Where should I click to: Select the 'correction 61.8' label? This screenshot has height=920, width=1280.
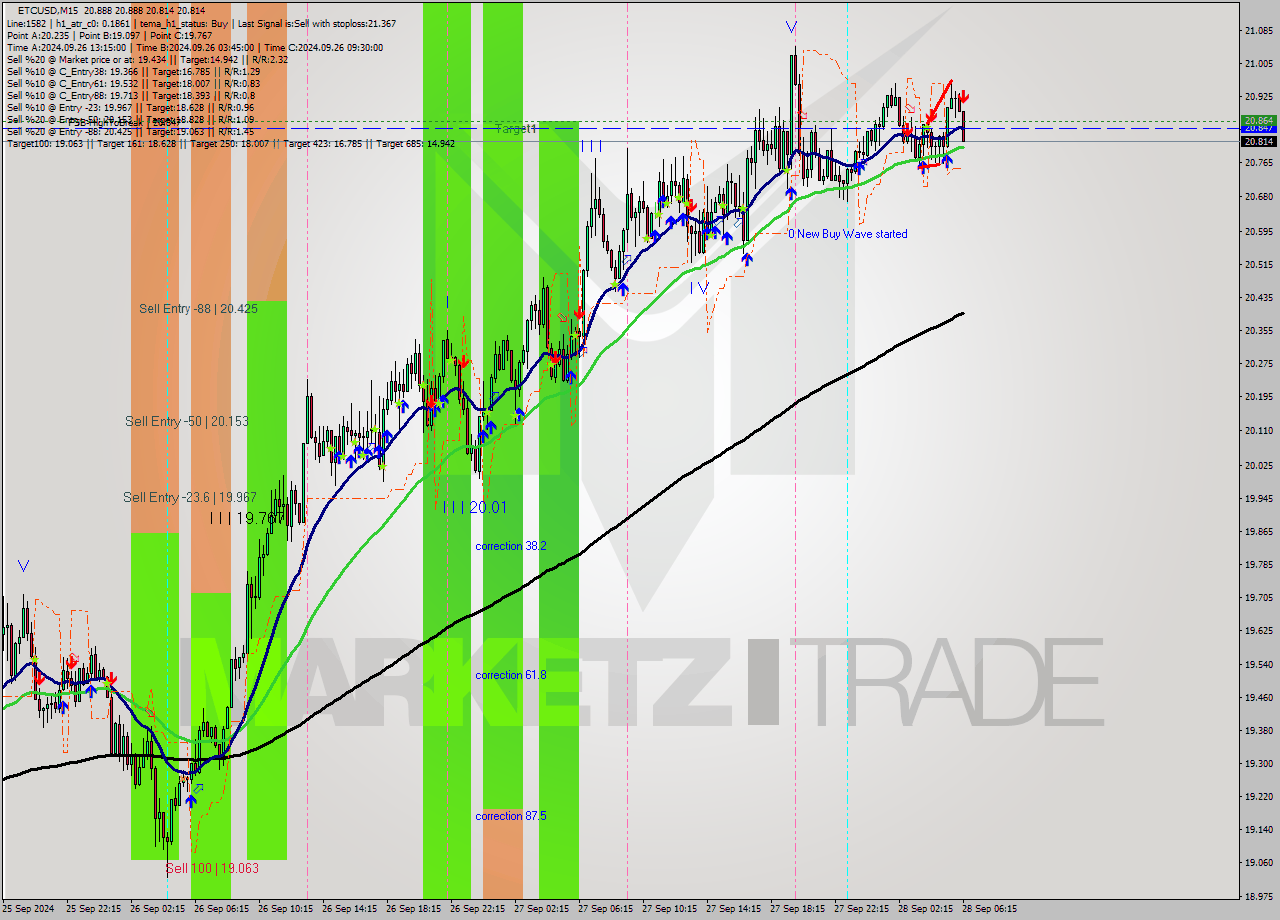pos(511,675)
